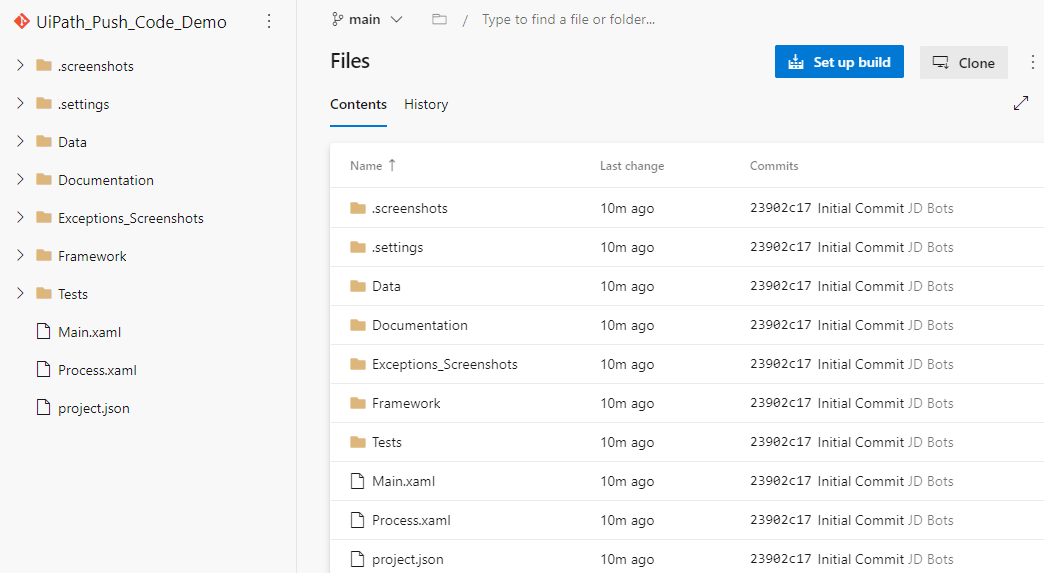Click the .screenshots folder icon in the table
This screenshot has height=573, width=1044.
(x=358, y=208)
